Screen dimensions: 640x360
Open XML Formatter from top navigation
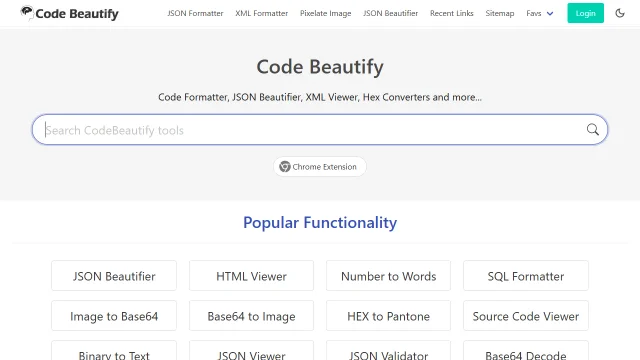[x=262, y=13]
